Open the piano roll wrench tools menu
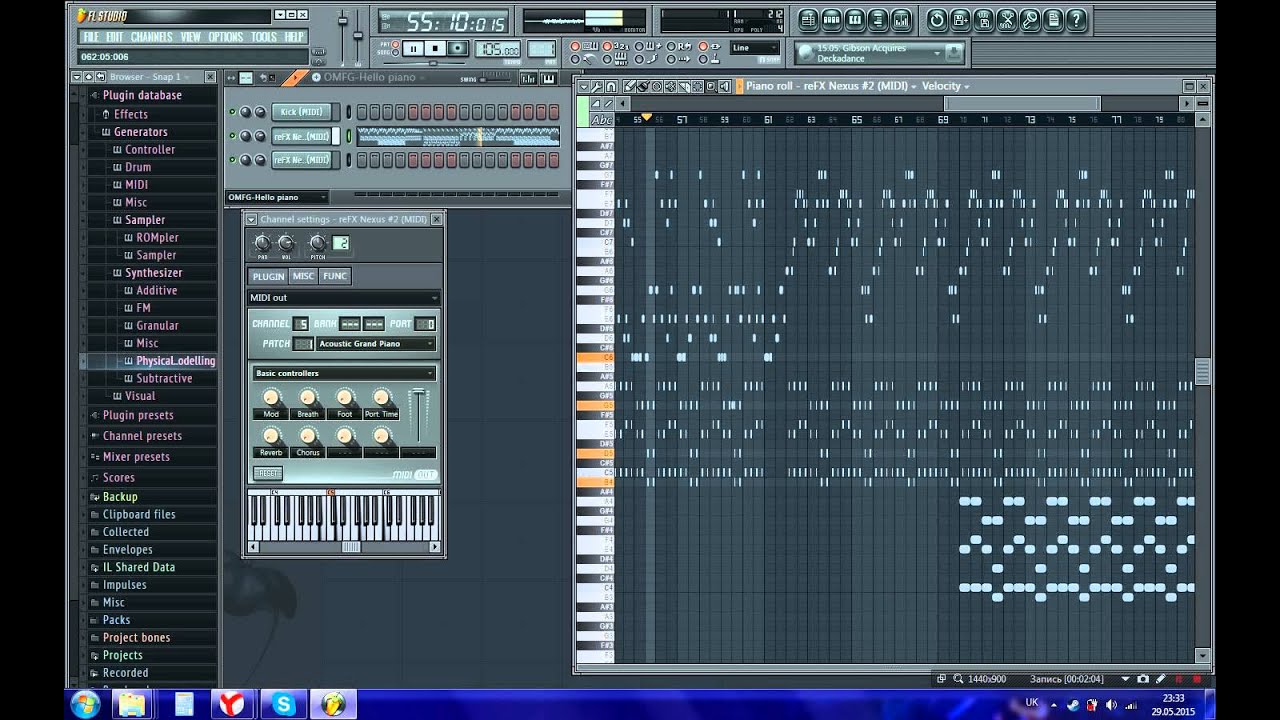 [x=597, y=87]
